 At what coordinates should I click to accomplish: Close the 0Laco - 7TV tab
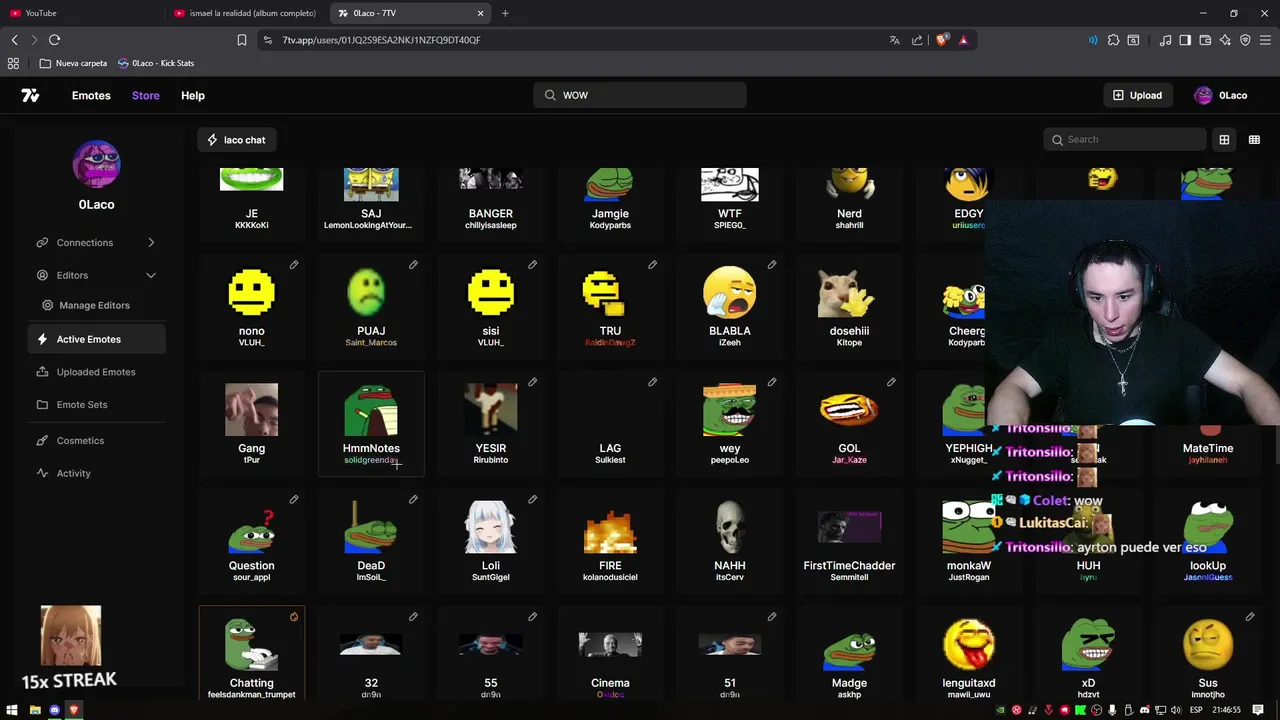[x=480, y=13]
